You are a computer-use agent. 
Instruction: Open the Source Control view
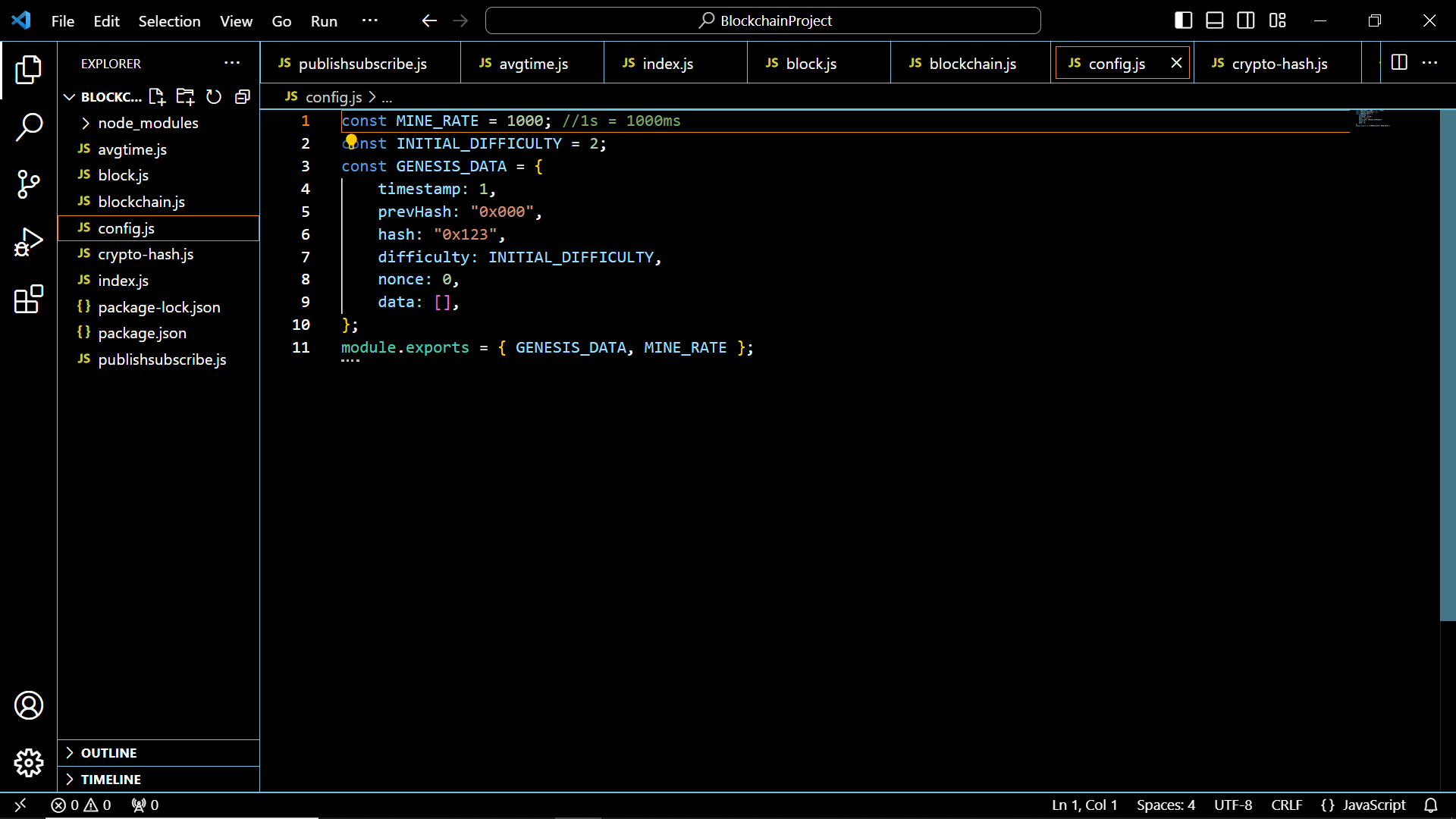click(29, 184)
